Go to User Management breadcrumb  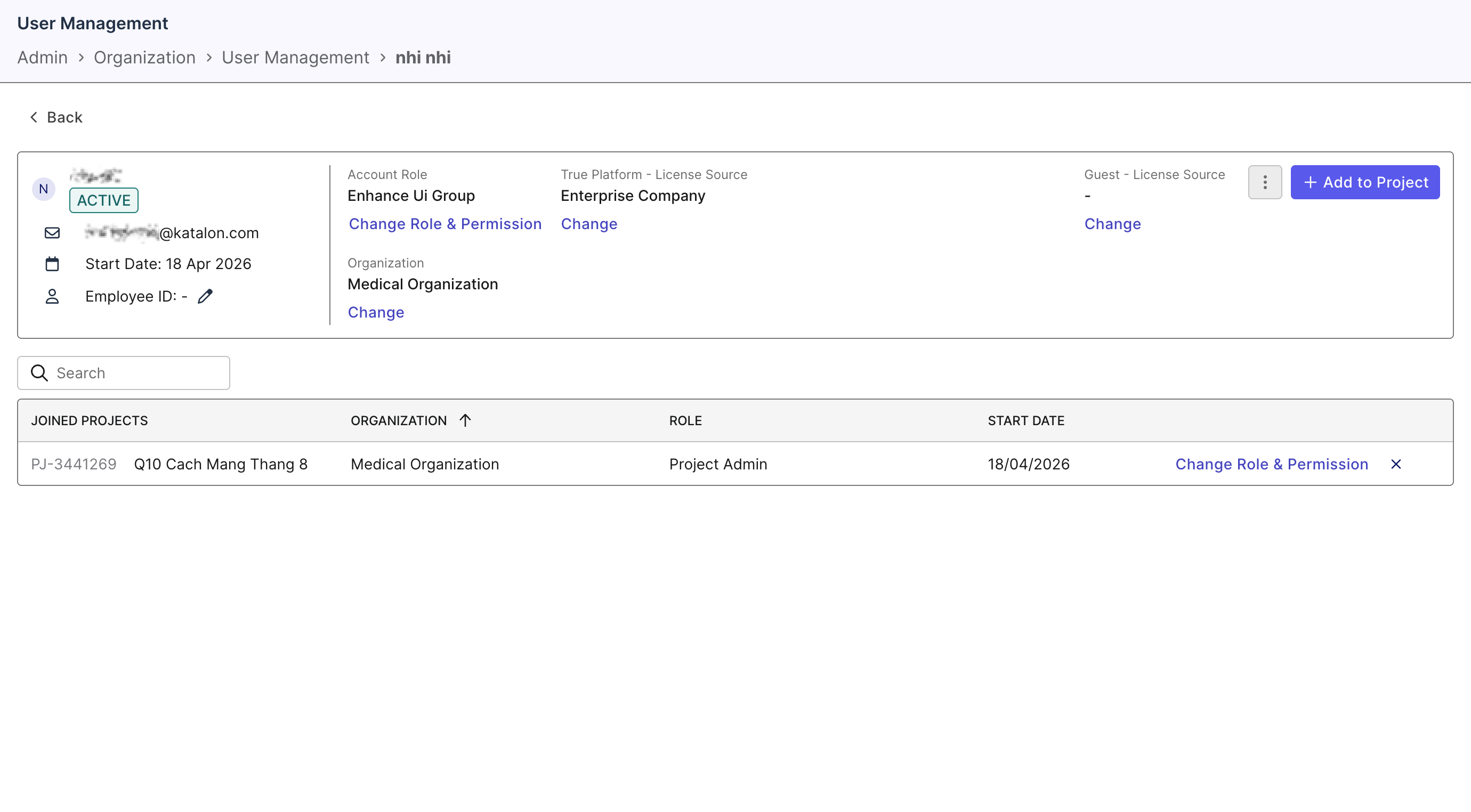pos(295,58)
